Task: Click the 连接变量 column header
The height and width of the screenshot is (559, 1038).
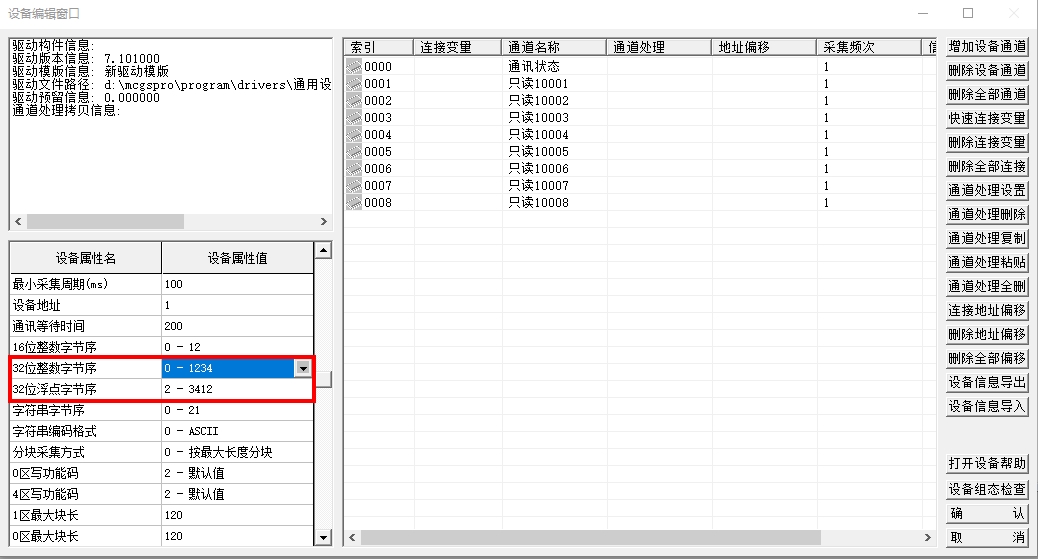Action: pos(457,47)
